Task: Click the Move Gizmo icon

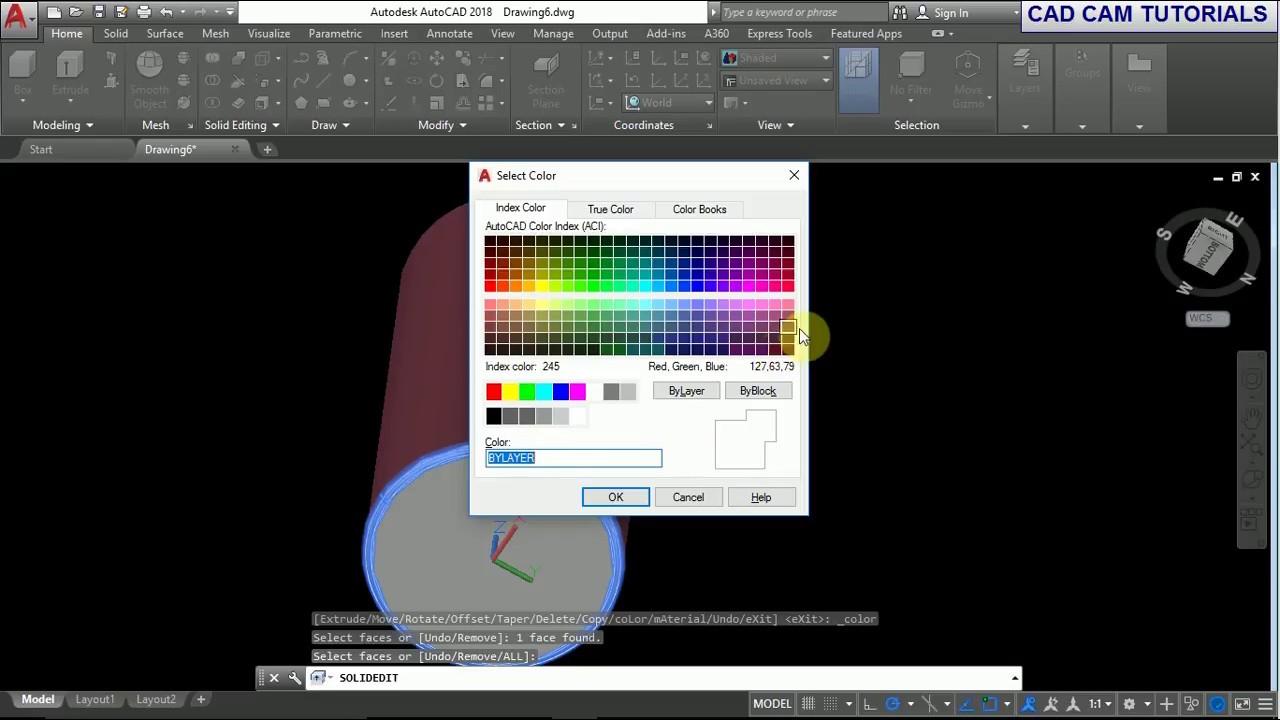Action: pos(967,80)
